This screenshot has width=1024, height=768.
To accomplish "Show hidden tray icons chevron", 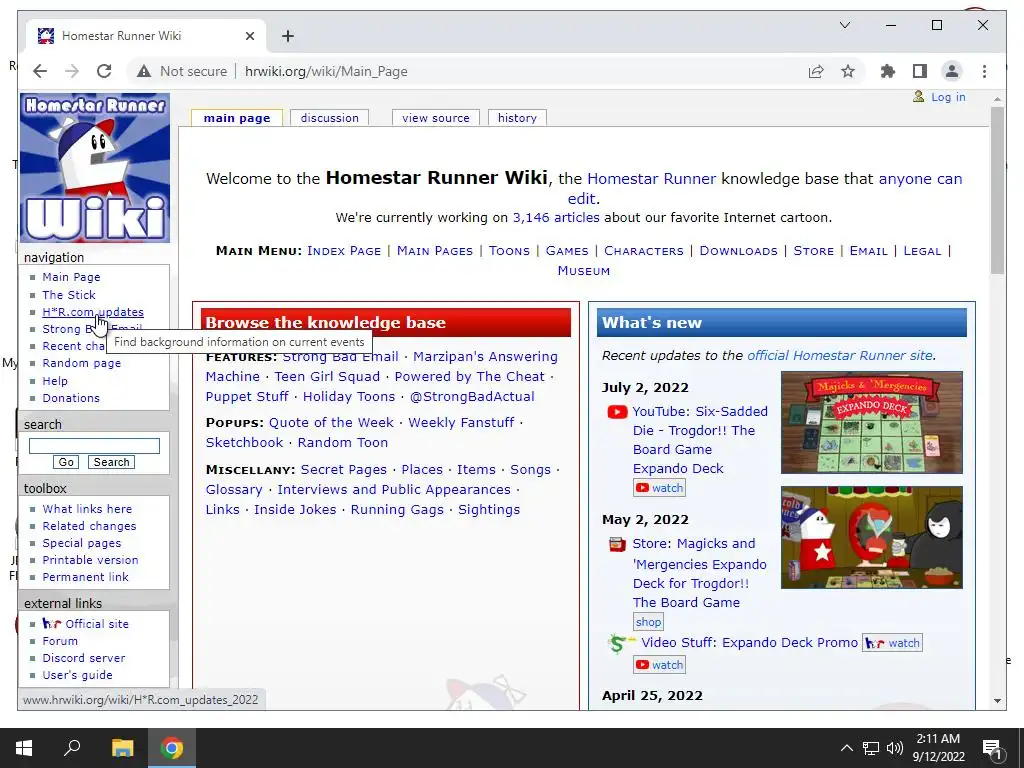I will (x=846, y=748).
